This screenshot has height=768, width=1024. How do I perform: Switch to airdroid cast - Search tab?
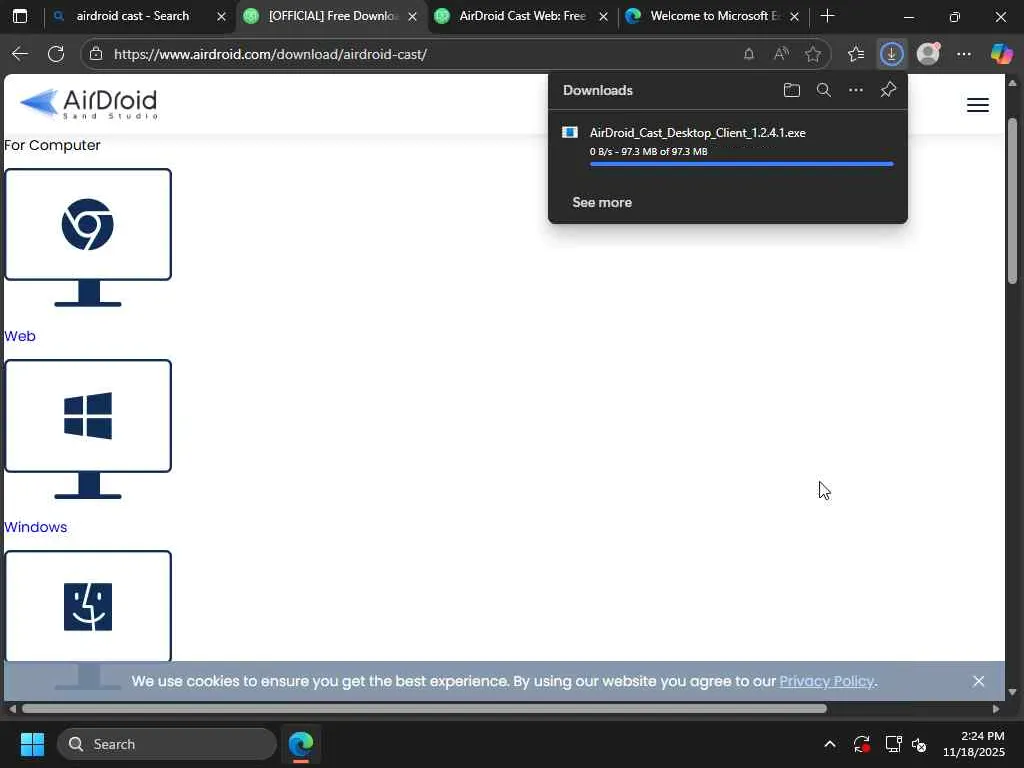(133, 16)
